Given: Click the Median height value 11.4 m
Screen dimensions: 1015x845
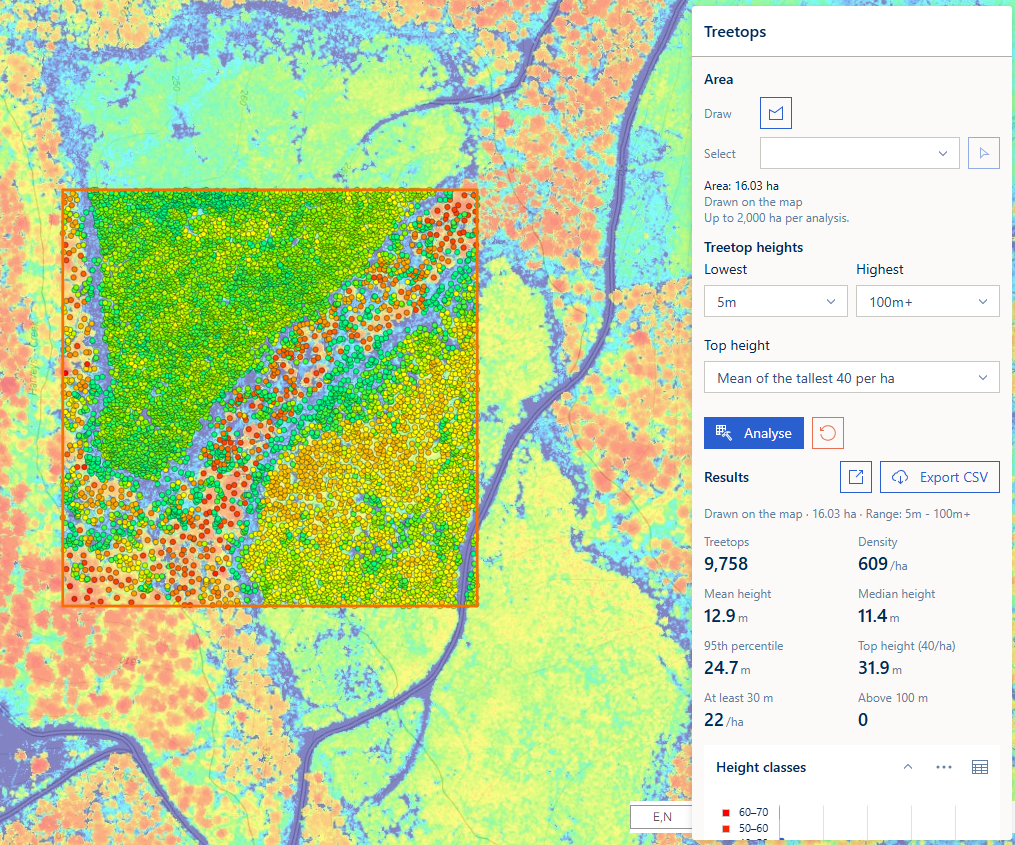Looking at the screenshot, I should [x=878, y=616].
